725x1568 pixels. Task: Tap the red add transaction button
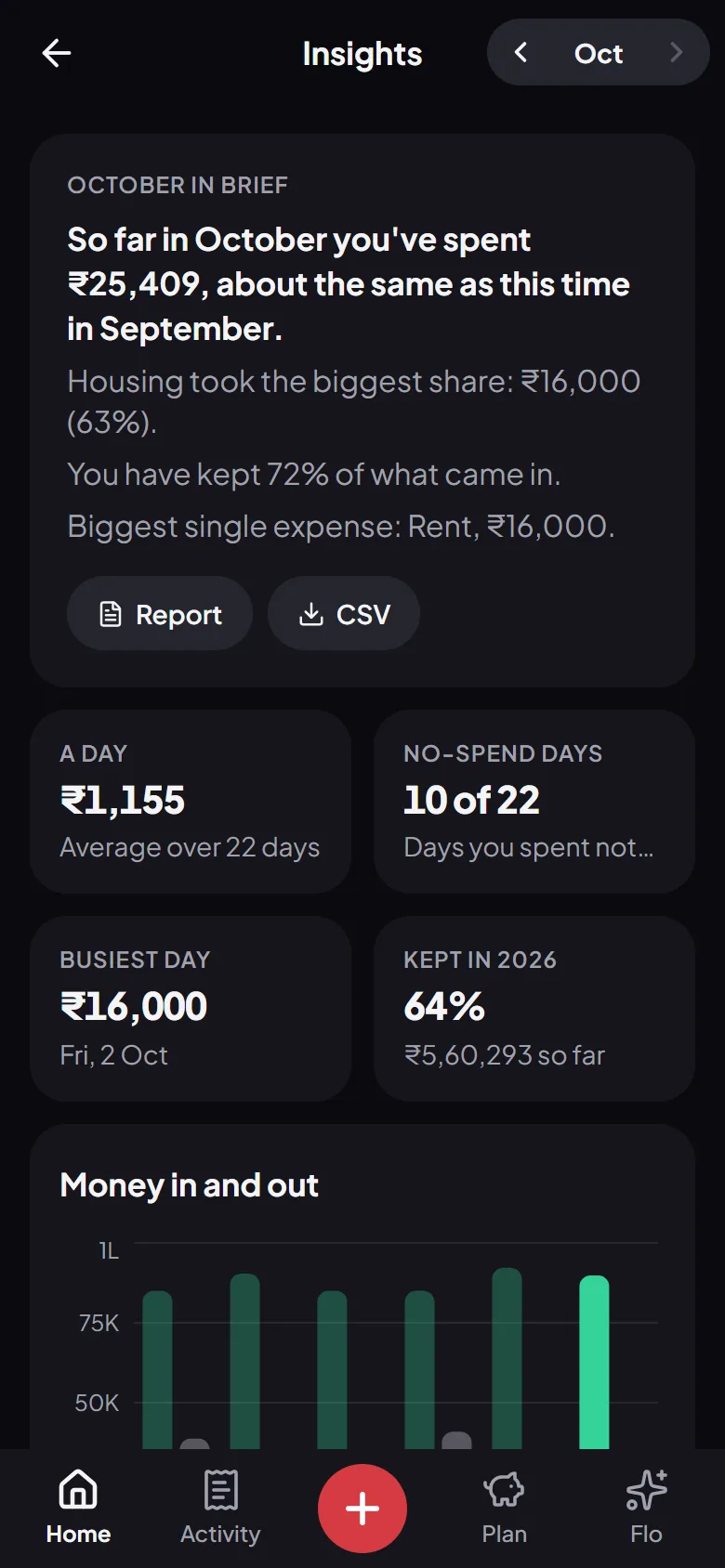(x=362, y=1509)
